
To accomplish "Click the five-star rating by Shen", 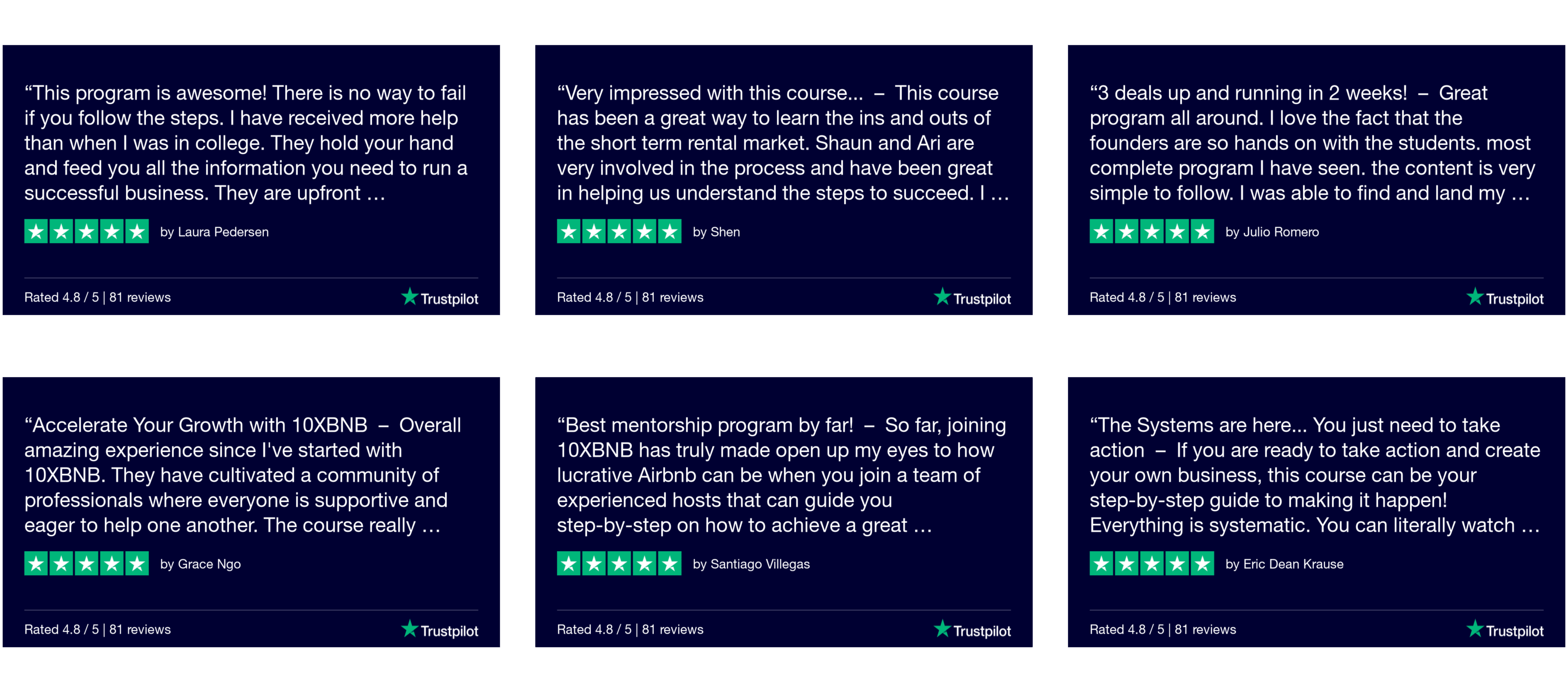I will tap(619, 231).
